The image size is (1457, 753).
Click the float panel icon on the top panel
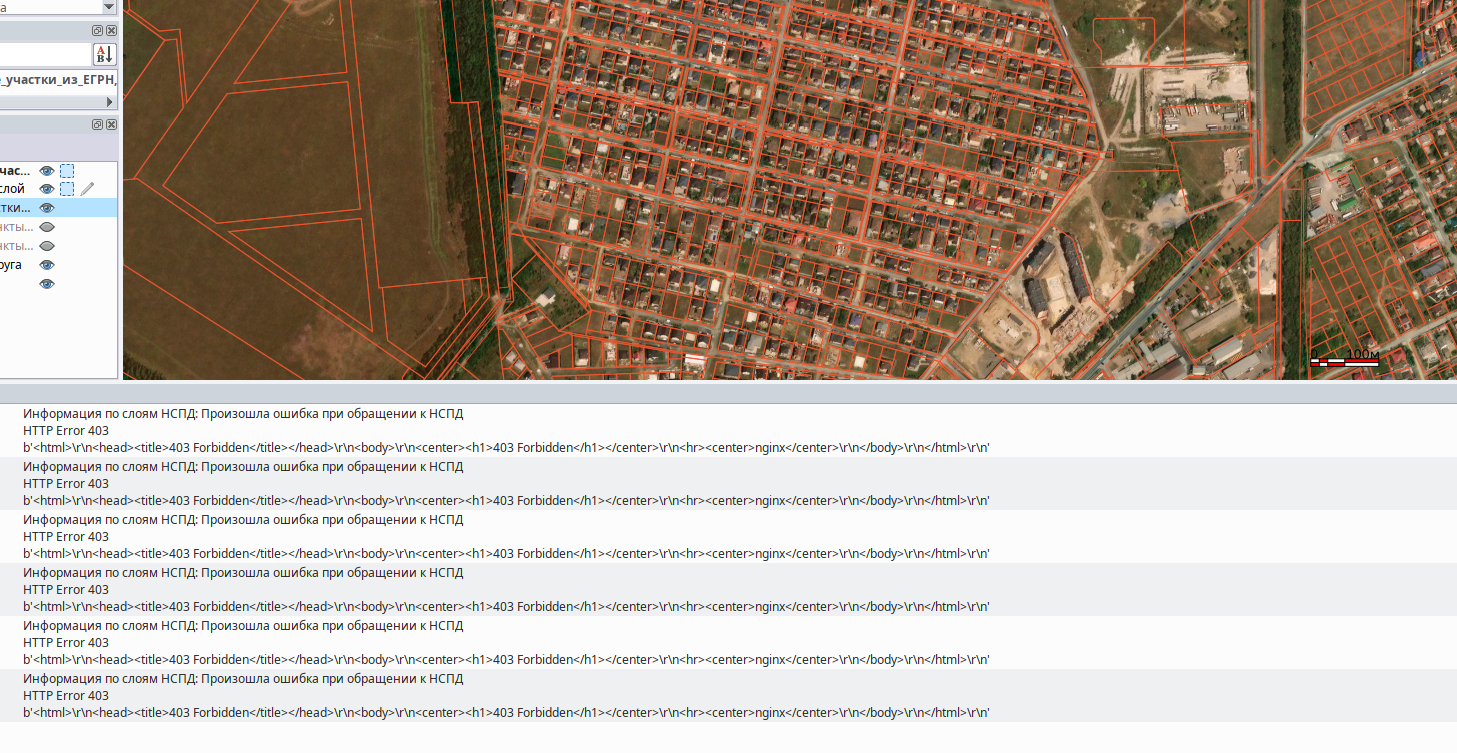[97, 30]
